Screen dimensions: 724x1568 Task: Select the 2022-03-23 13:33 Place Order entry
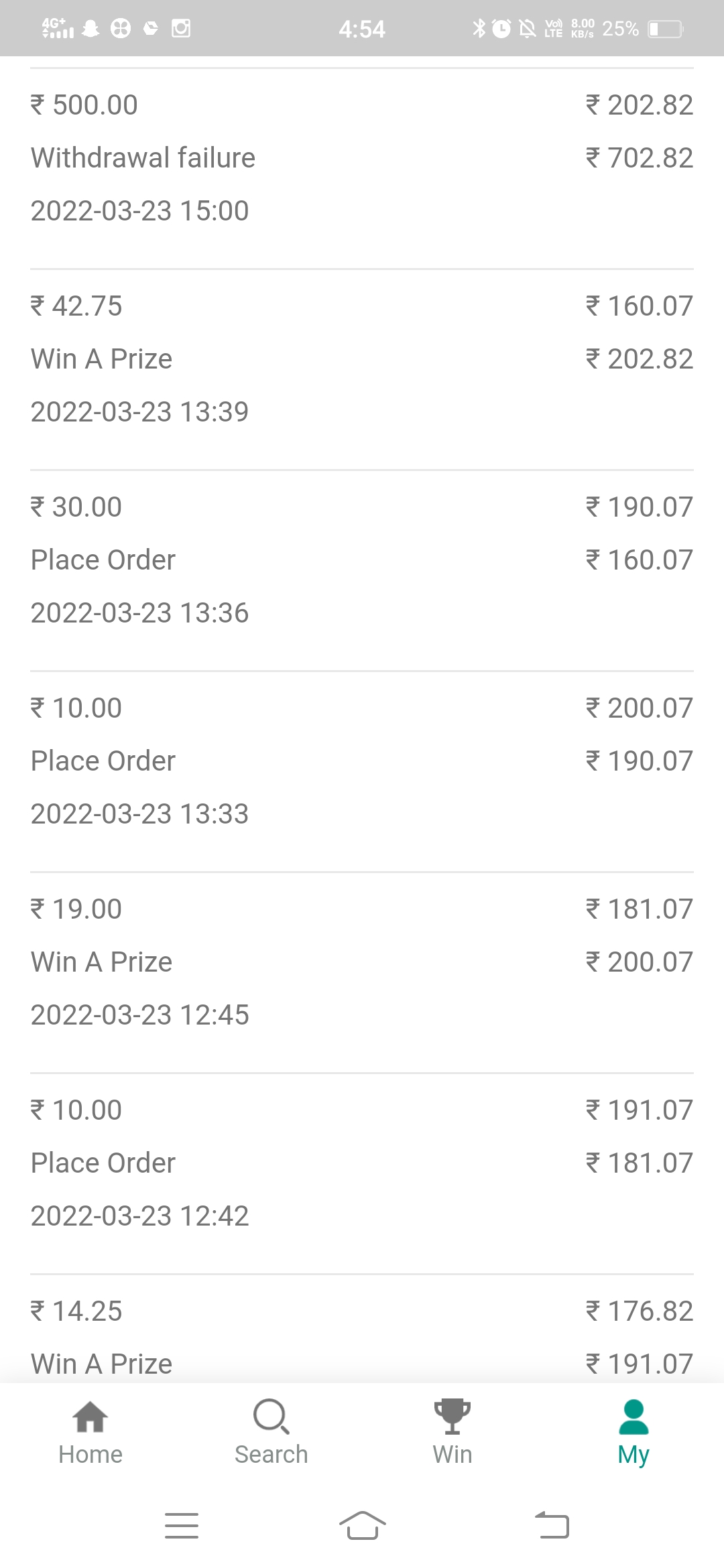362,761
